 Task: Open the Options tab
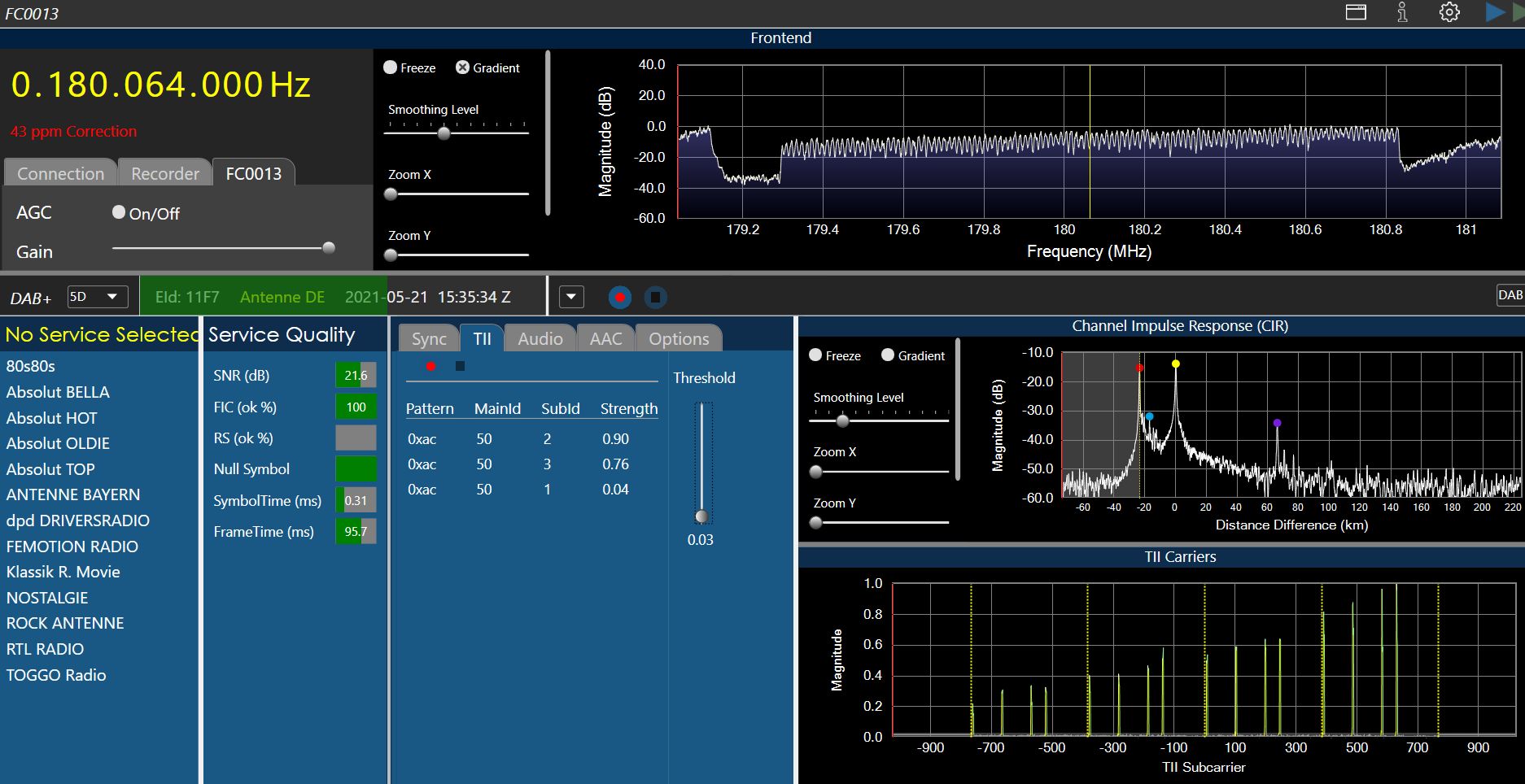(x=678, y=338)
